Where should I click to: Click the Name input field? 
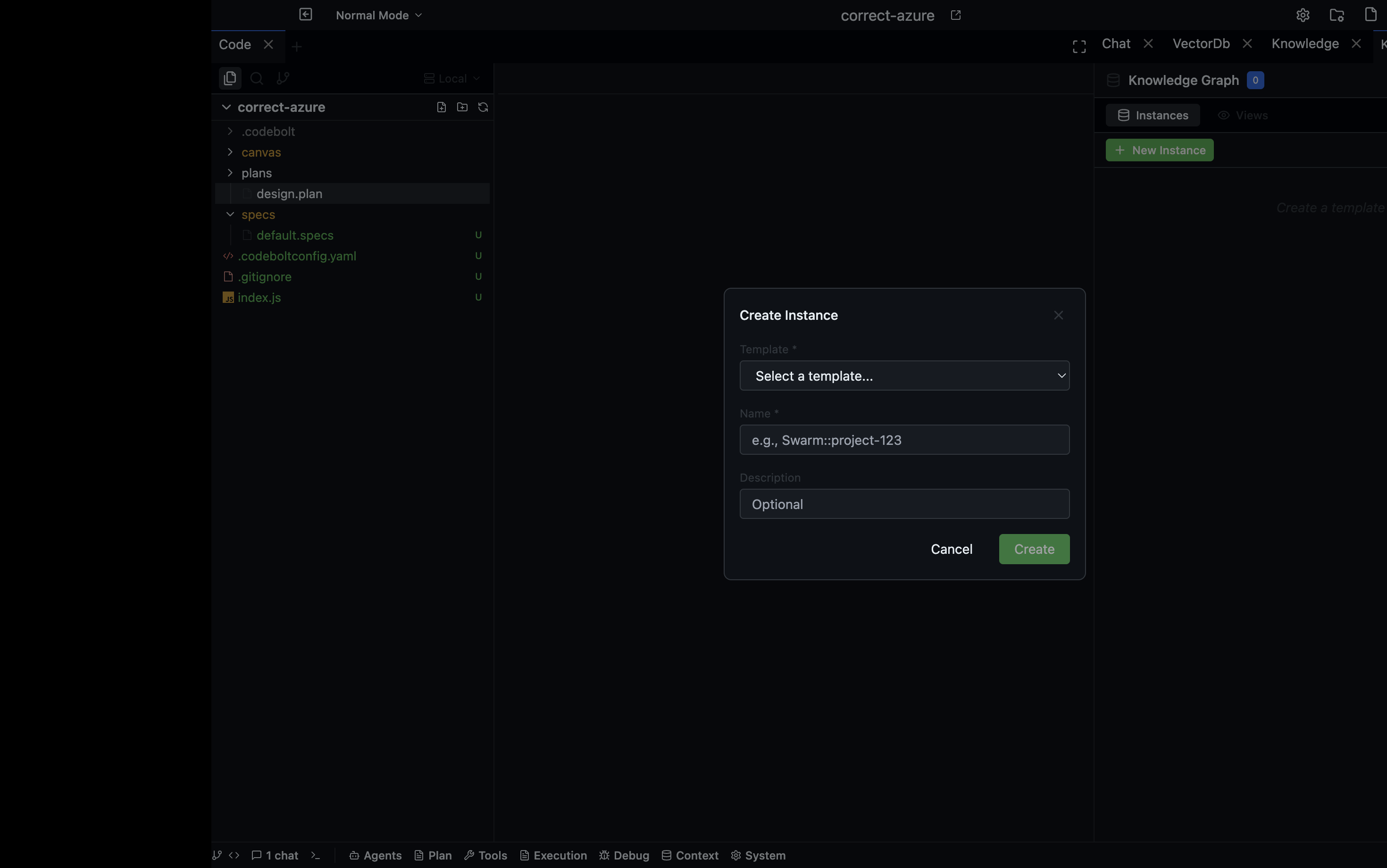[x=904, y=440]
